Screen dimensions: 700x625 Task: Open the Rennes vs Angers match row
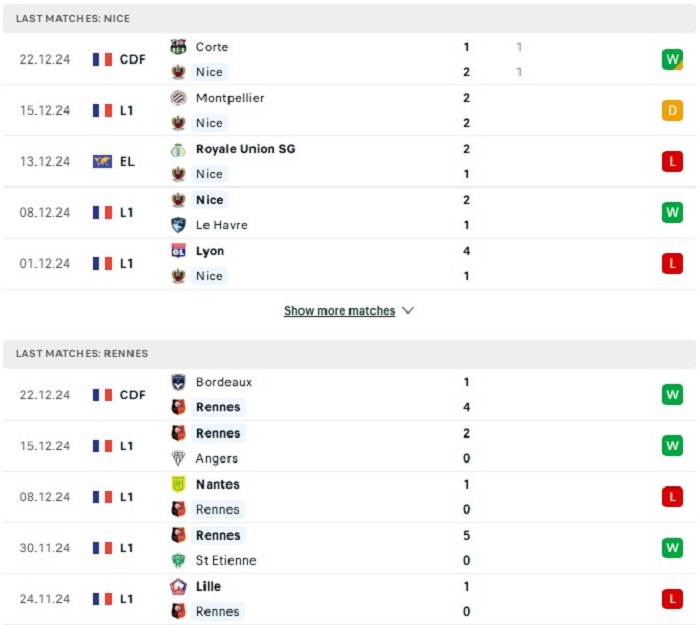click(350, 446)
